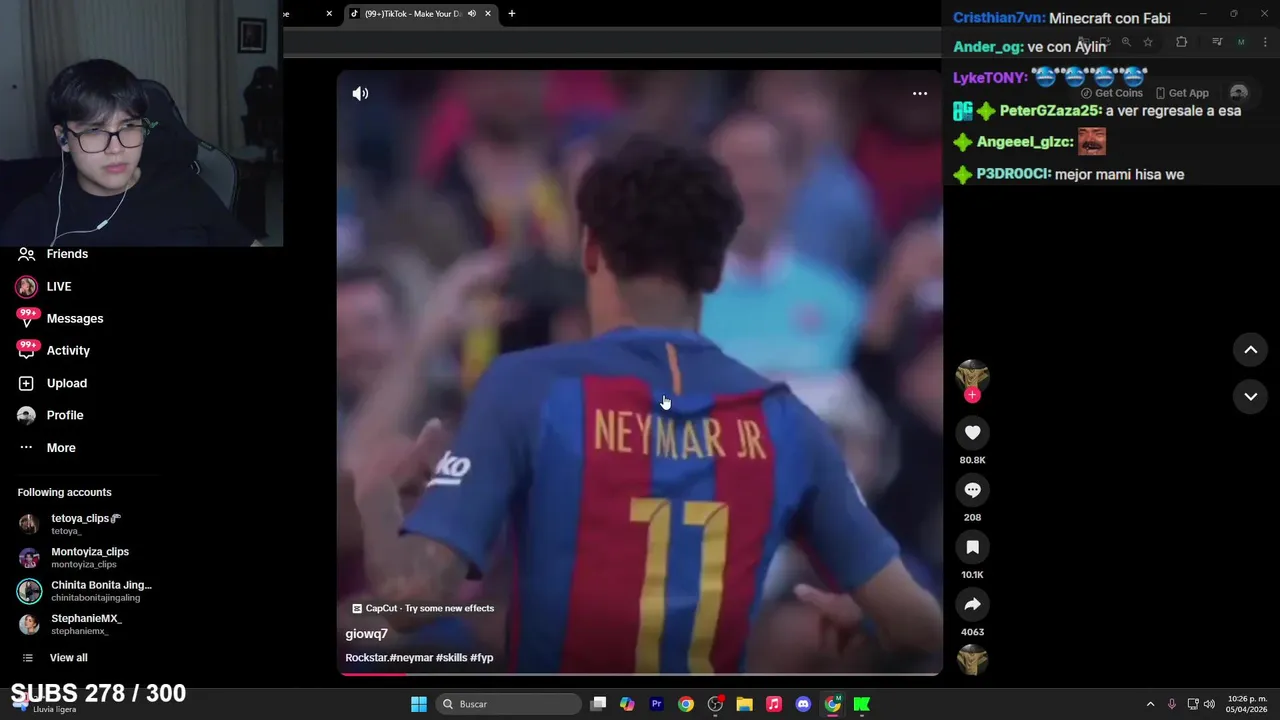Bookmark the video with 10.1K saves
This screenshot has height=720, width=1280.
972,547
